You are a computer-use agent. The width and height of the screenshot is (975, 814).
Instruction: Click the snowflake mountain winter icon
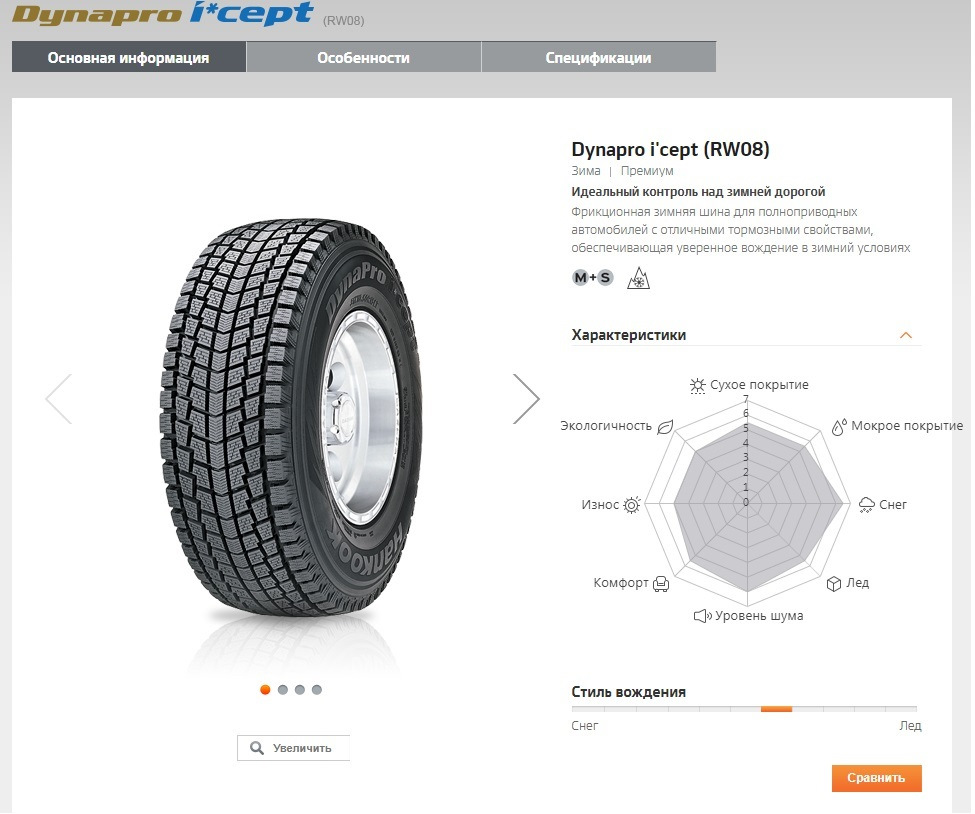(638, 278)
